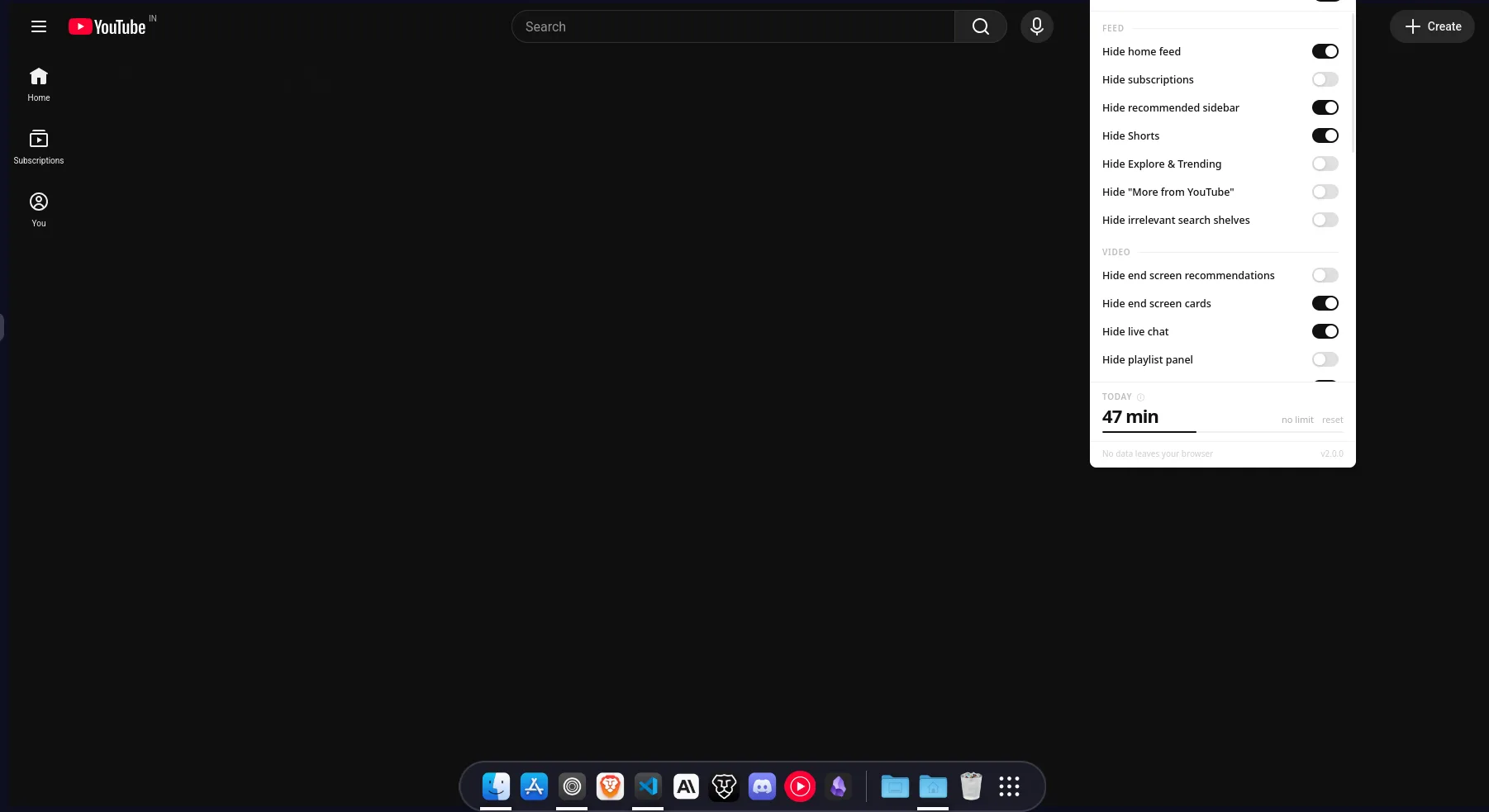This screenshot has height=812, width=1489.
Task: Open Subscriptions in the YouTube sidebar
Action: point(39,147)
